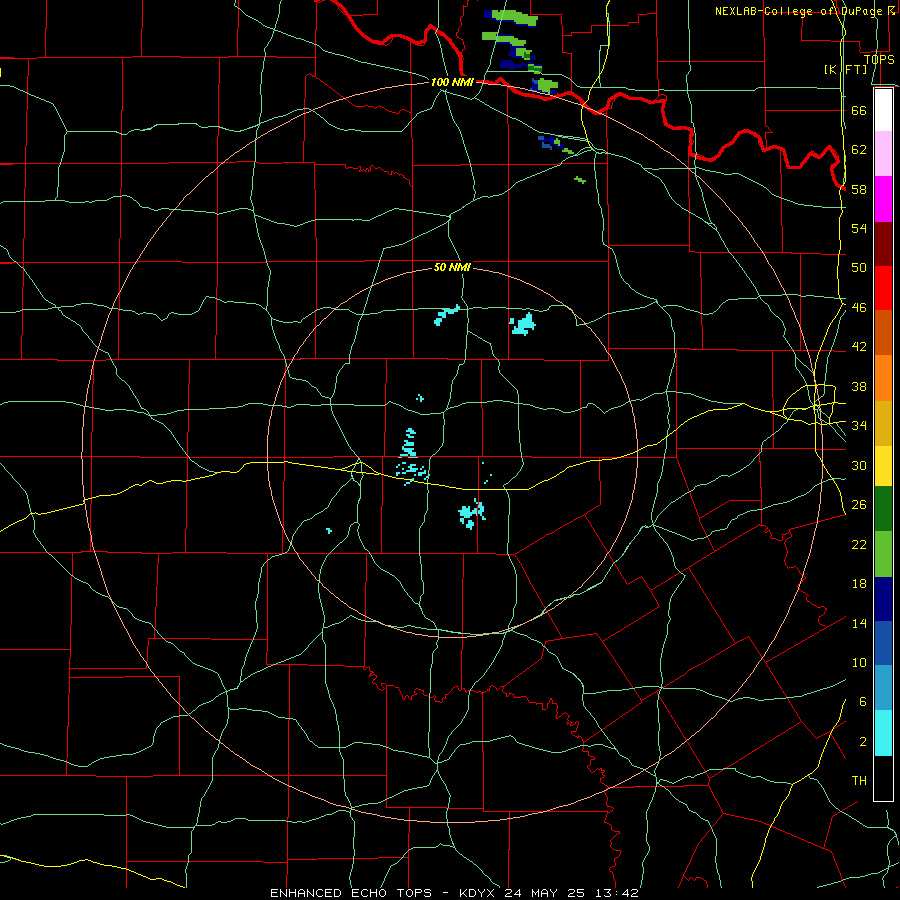Click the 10 legend value
The width and height of the screenshot is (900, 900).
(x=859, y=663)
